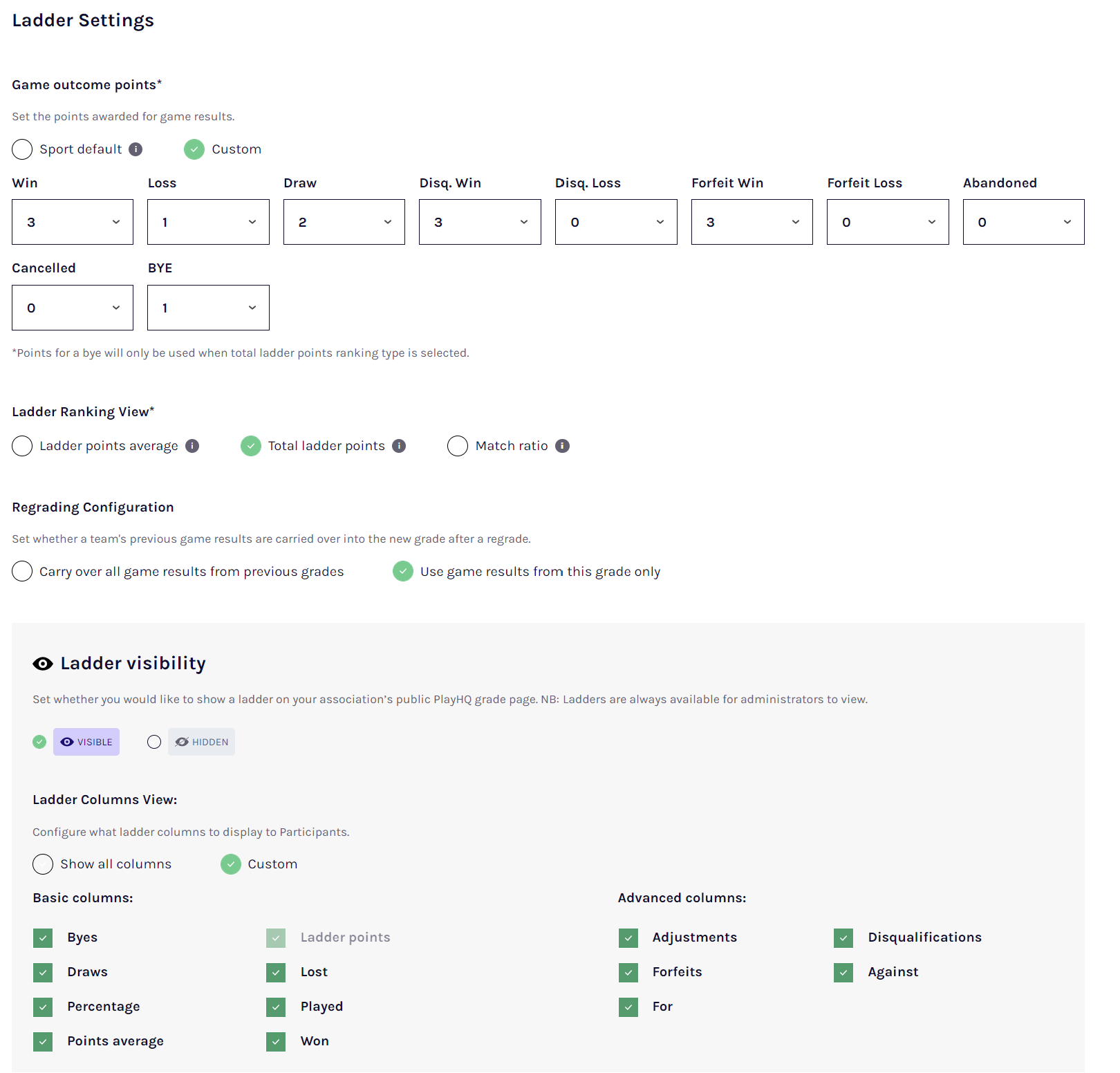Select Match ratio ranking view
The image size is (1120, 1073).
pos(458,446)
